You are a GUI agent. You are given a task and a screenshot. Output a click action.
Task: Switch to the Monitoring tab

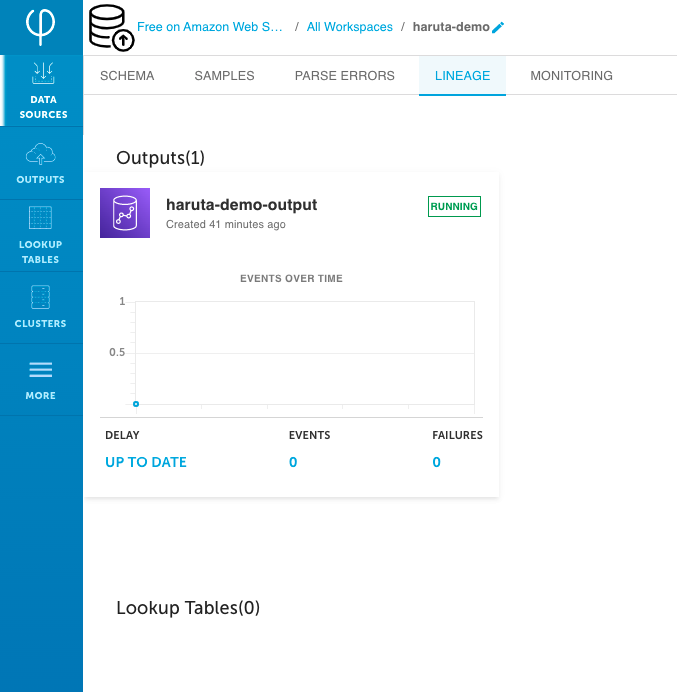point(571,75)
